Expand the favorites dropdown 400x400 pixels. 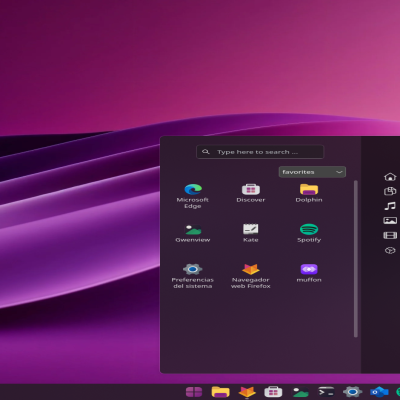tap(312, 172)
